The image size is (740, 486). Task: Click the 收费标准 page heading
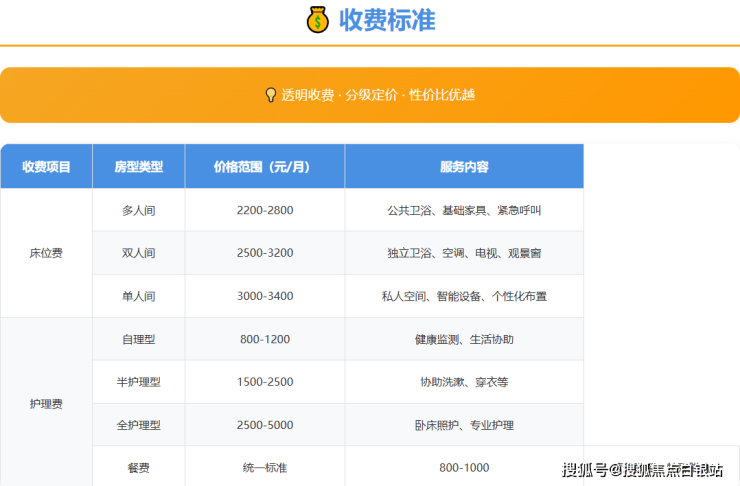click(x=387, y=19)
